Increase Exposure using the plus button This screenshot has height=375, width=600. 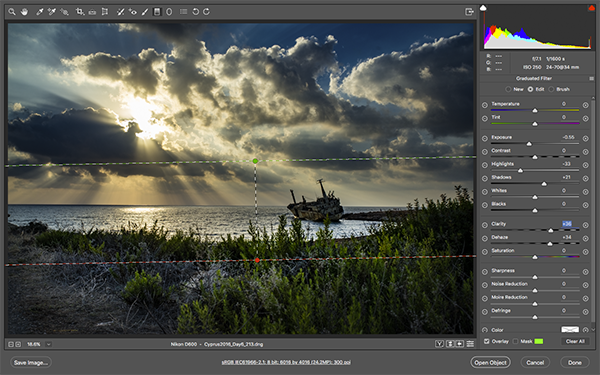pos(585,138)
